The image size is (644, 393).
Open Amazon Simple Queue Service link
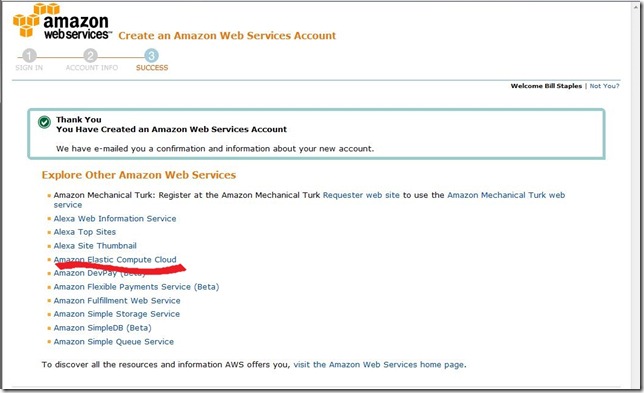pos(114,342)
